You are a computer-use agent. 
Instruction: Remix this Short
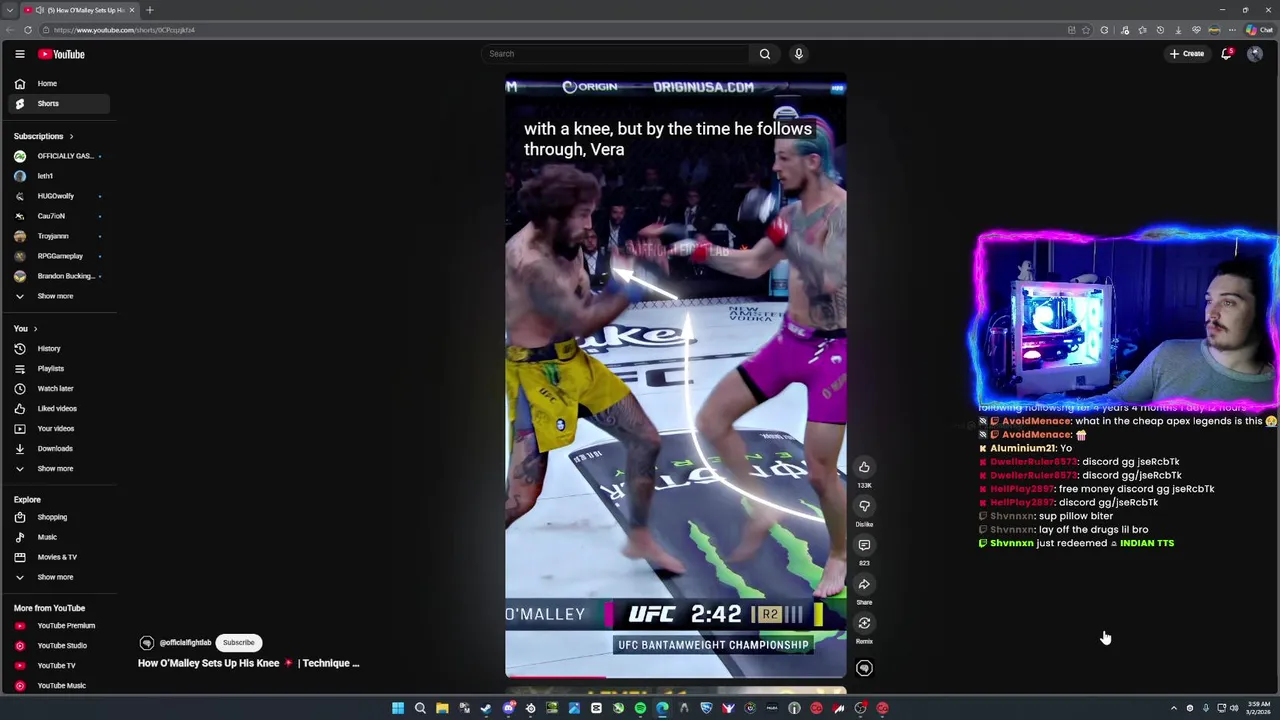pyautogui.click(x=864, y=623)
